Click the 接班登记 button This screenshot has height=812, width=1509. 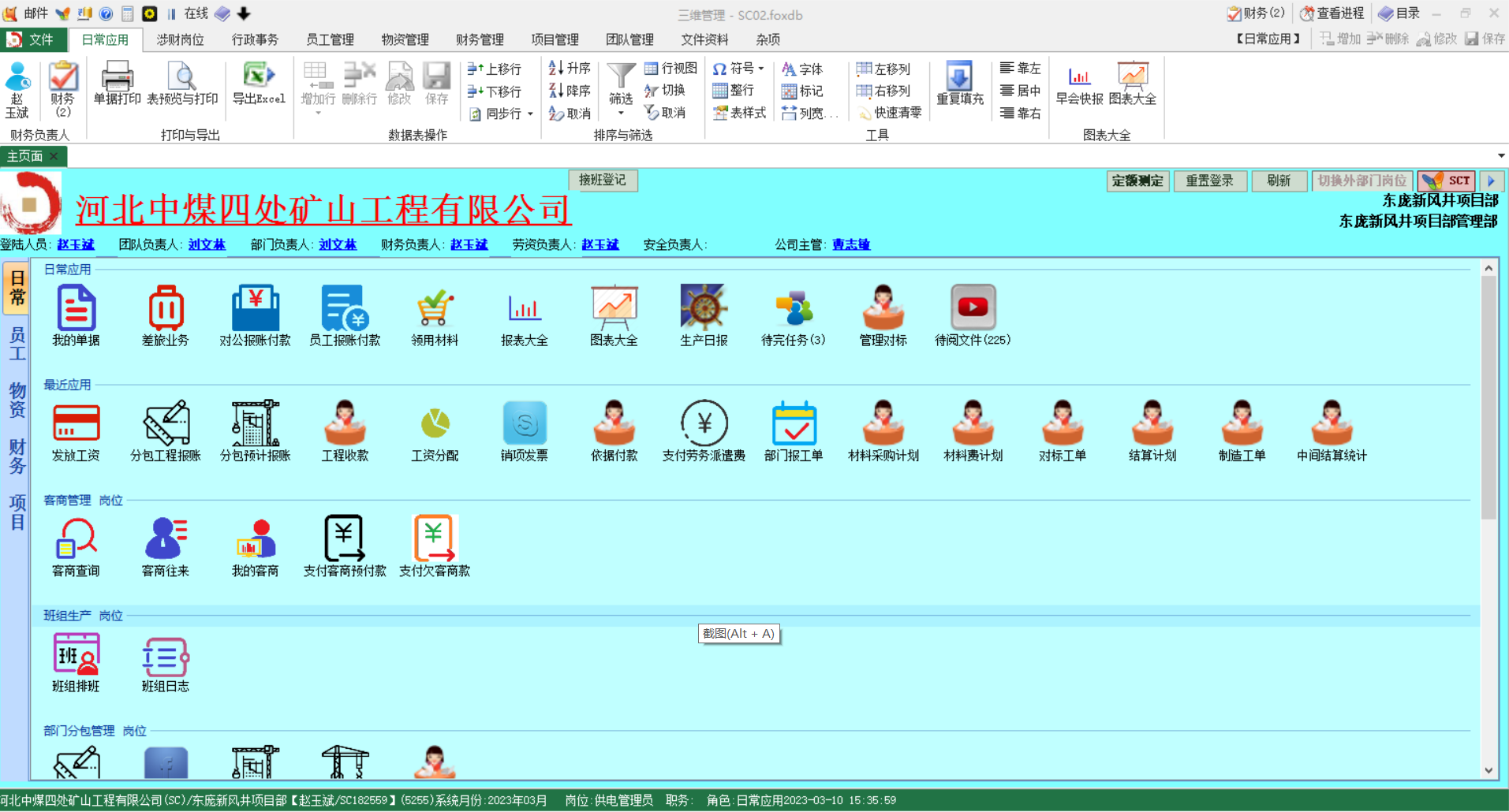pyautogui.click(x=602, y=181)
